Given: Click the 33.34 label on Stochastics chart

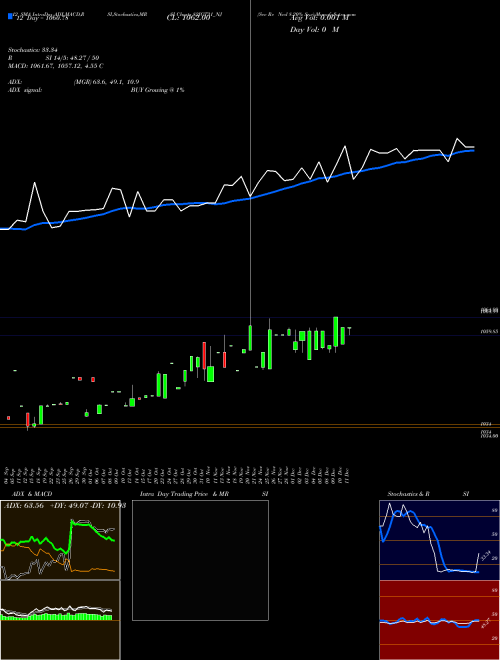Looking at the screenshot, I should point(486,556).
